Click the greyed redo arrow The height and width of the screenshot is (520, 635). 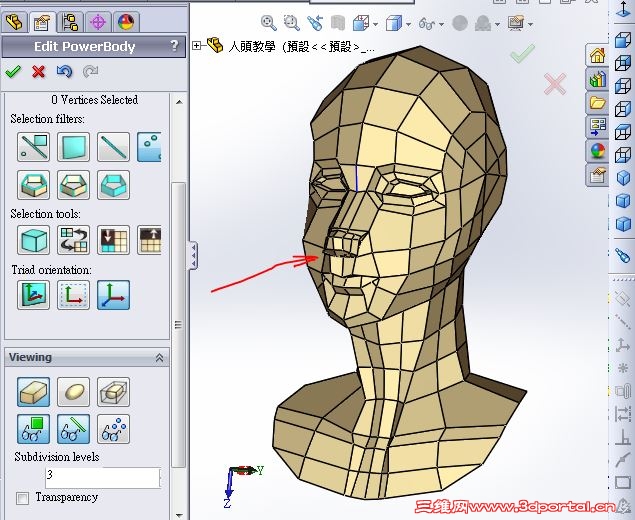[90, 72]
